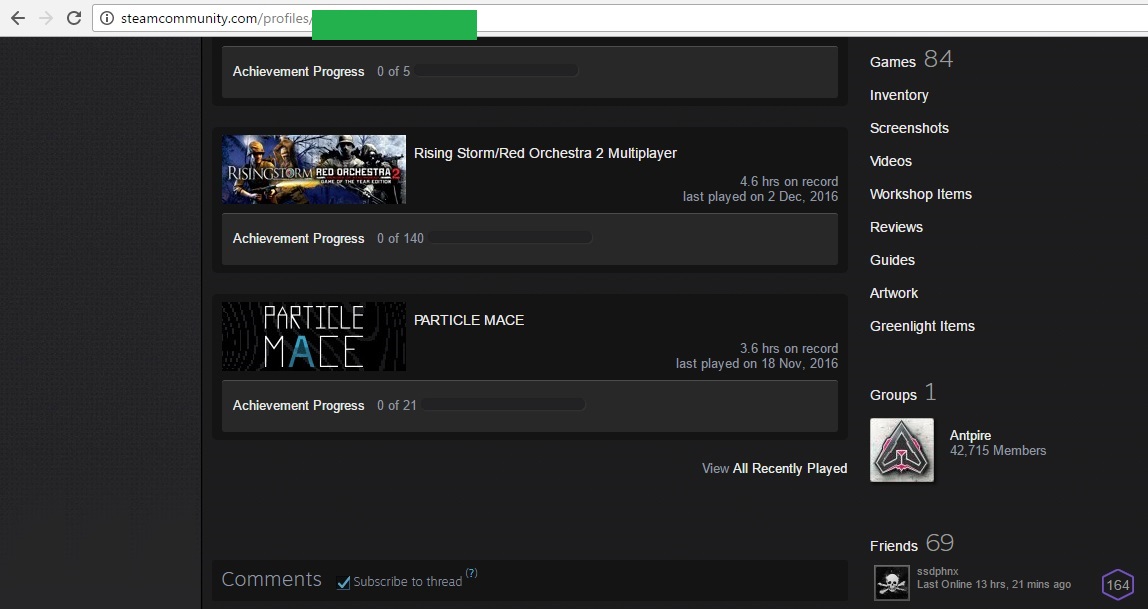Open the PARTICLE MACE game title
This screenshot has height=609, width=1148.
click(x=469, y=320)
